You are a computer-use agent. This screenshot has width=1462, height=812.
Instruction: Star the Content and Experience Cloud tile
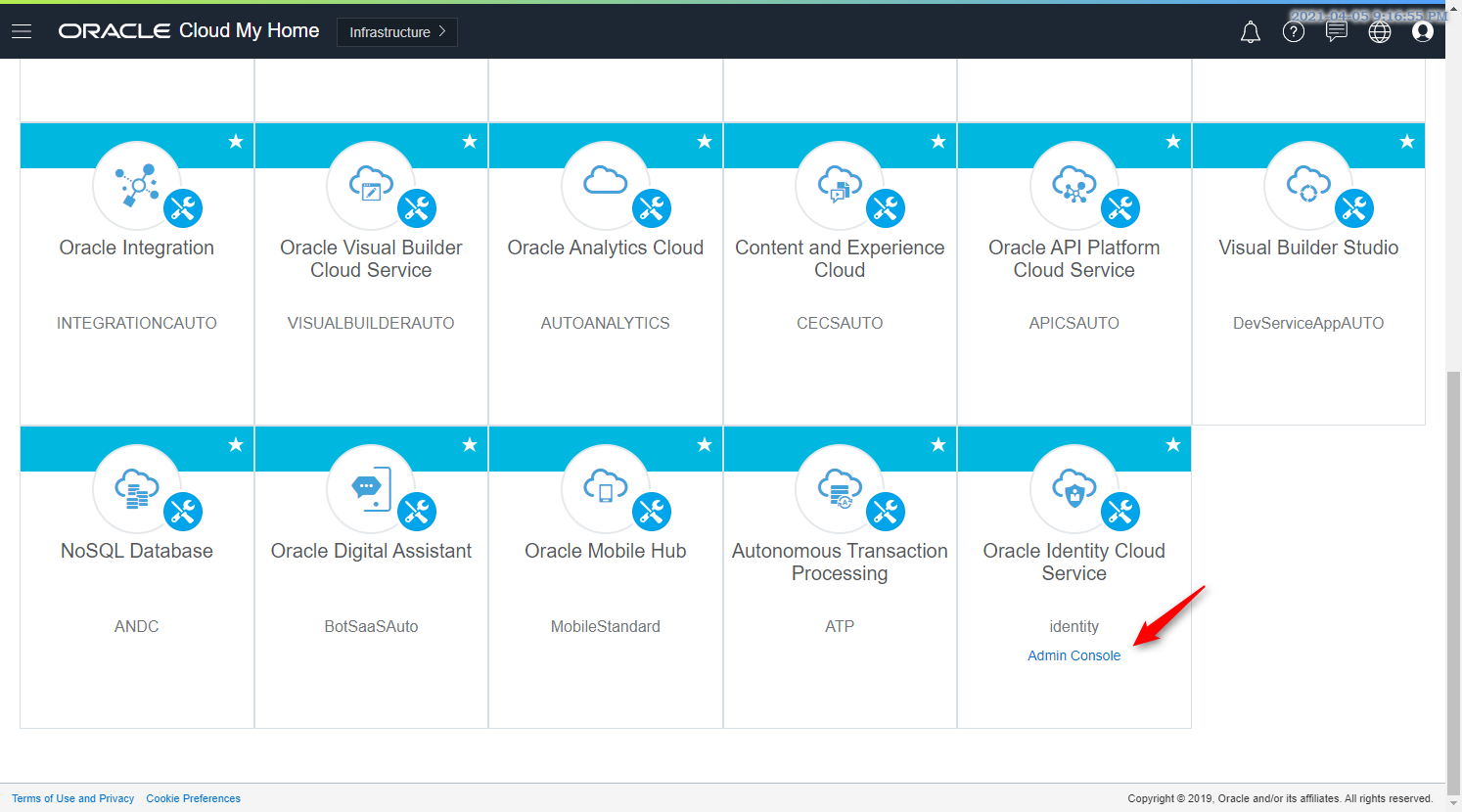(x=937, y=142)
